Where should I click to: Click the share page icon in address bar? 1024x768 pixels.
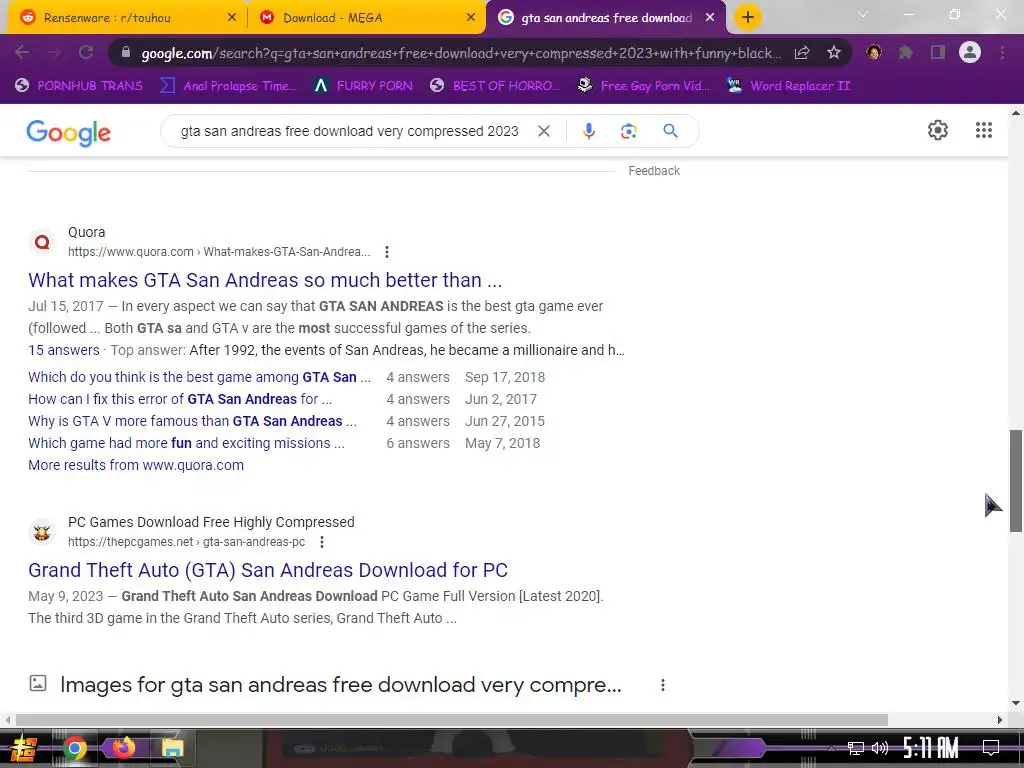802,53
